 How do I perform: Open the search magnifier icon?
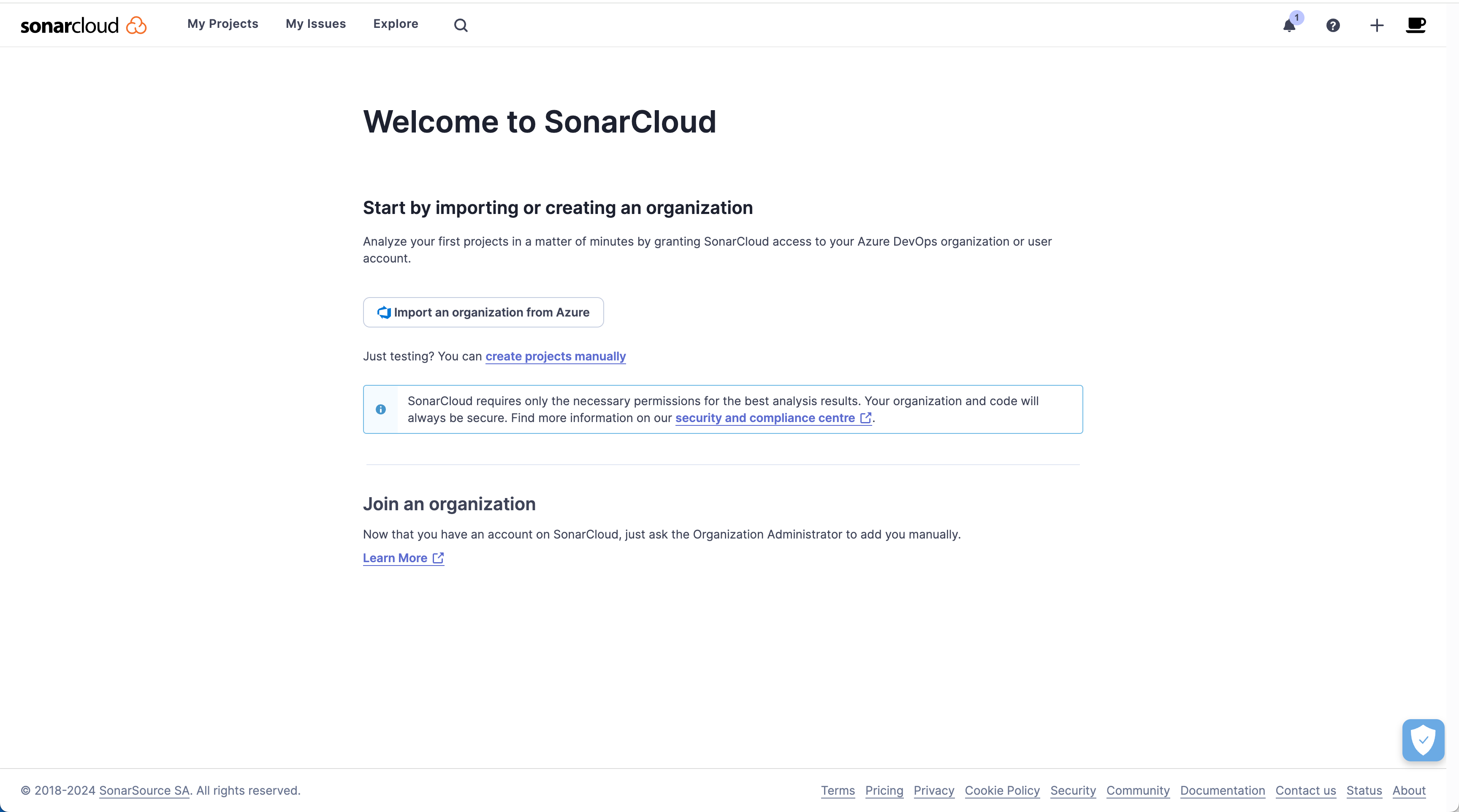(461, 25)
